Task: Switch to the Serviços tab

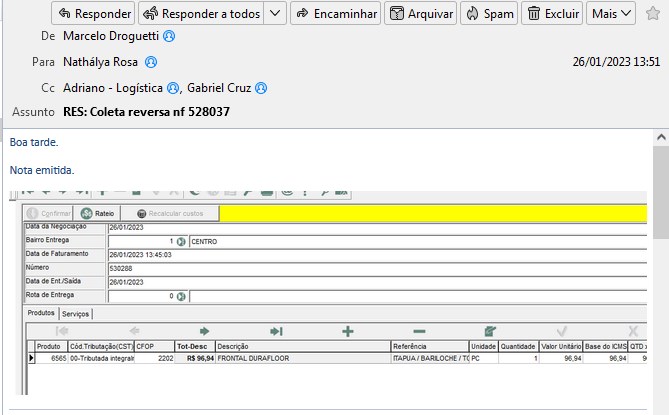Action: click(x=76, y=313)
